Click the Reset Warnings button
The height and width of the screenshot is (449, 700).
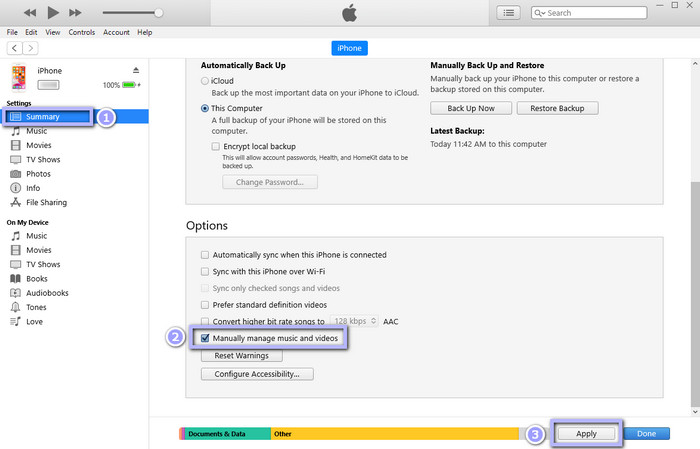pyautogui.click(x=242, y=356)
